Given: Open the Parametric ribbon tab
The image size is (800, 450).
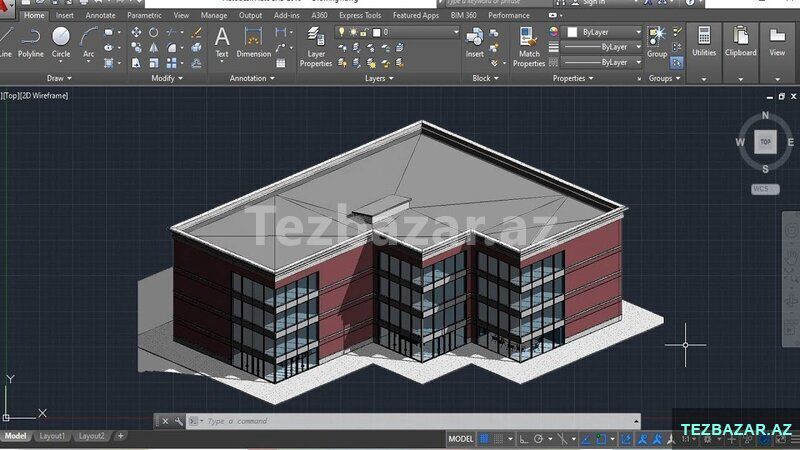Looking at the screenshot, I should [144, 15].
